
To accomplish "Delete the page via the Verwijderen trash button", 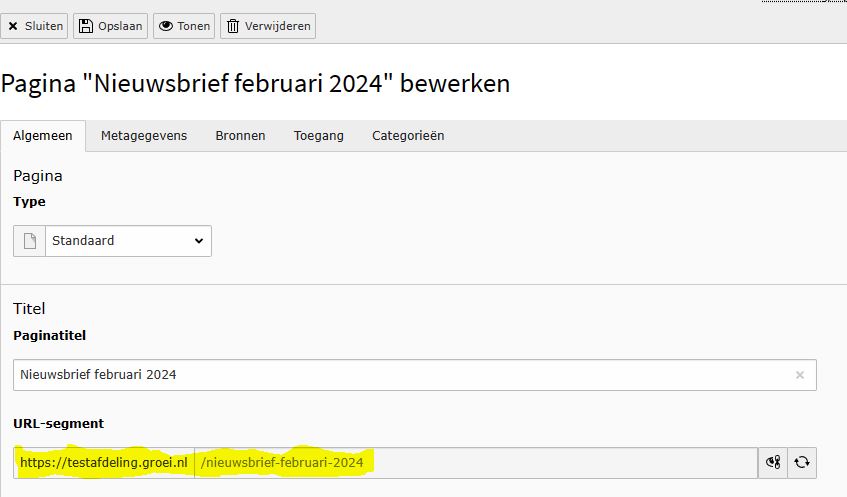I will [x=268, y=26].
